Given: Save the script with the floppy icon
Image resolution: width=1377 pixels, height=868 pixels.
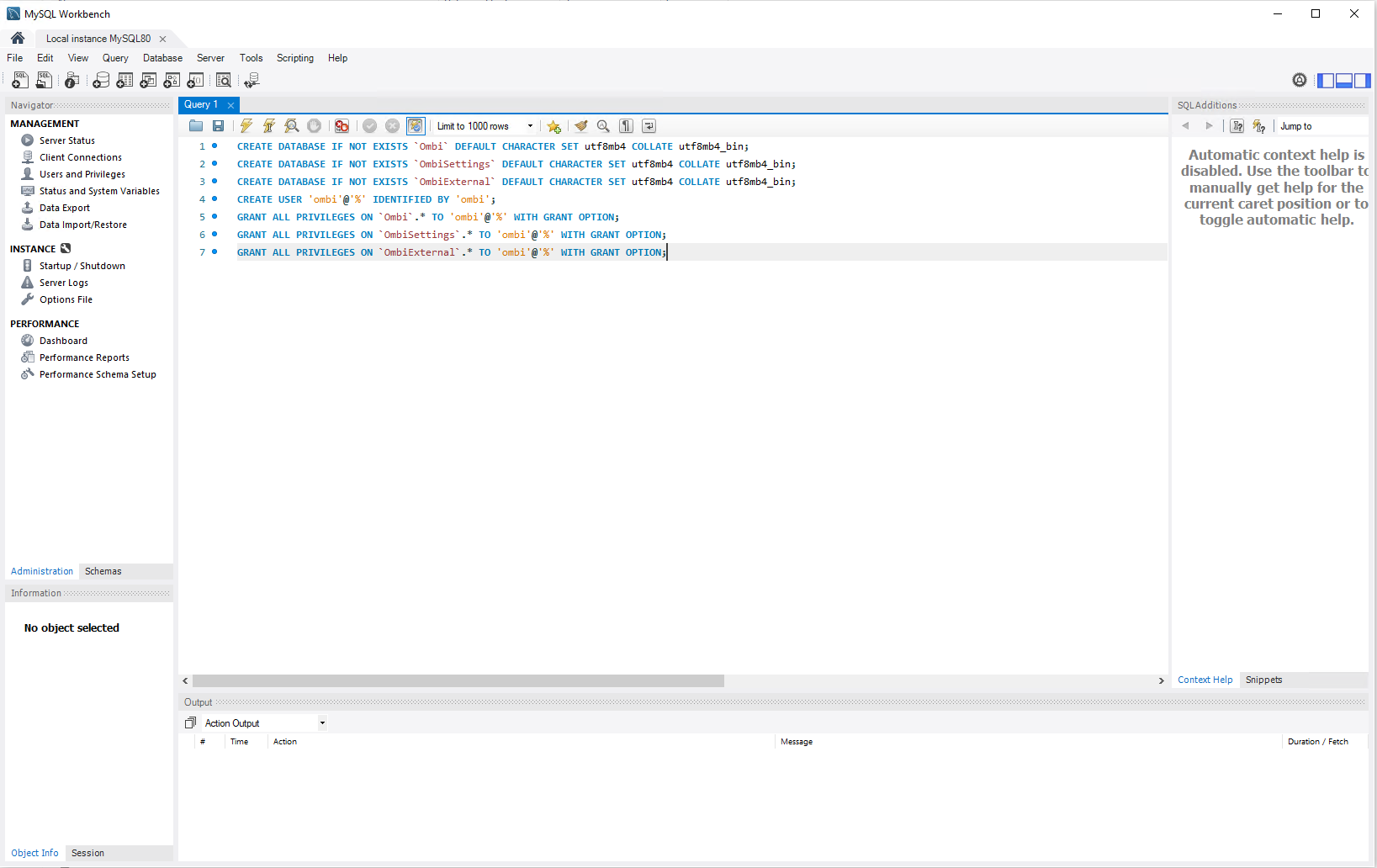Looking at the screenshot, I should coord(218,126).
